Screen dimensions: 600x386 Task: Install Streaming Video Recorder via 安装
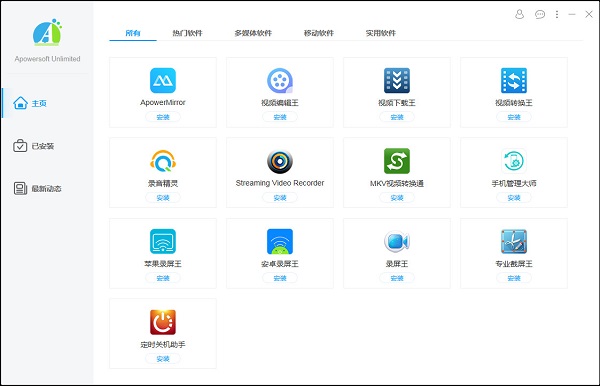point(280,198)
